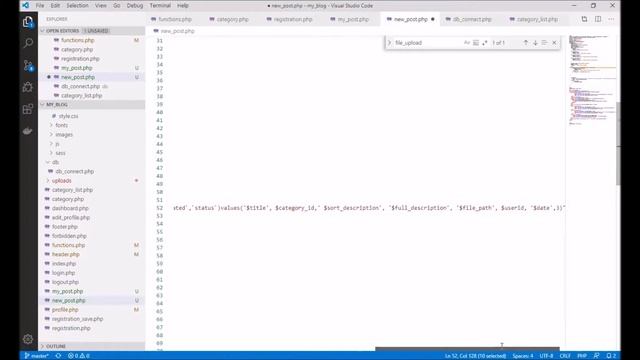This screenshot has height=360, width=640.
Task: Expand the images folder
Action: point(64,135)
